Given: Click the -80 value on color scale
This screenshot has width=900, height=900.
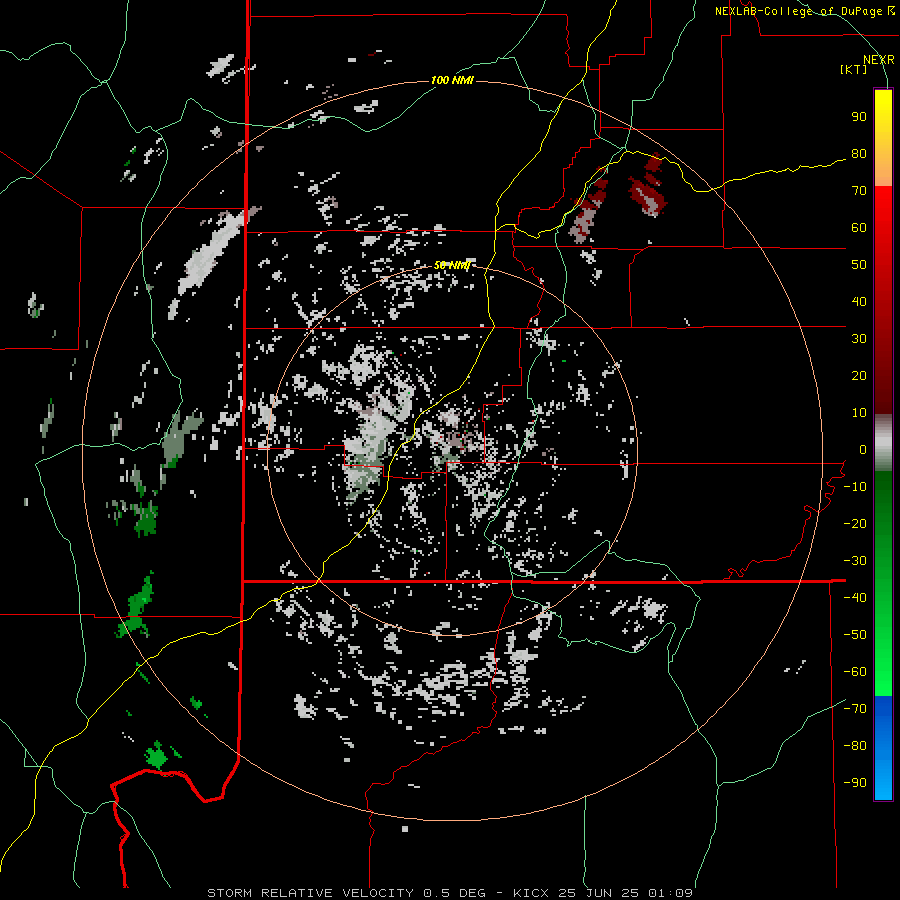Looking at the screenshot, I should coord(855,746).
